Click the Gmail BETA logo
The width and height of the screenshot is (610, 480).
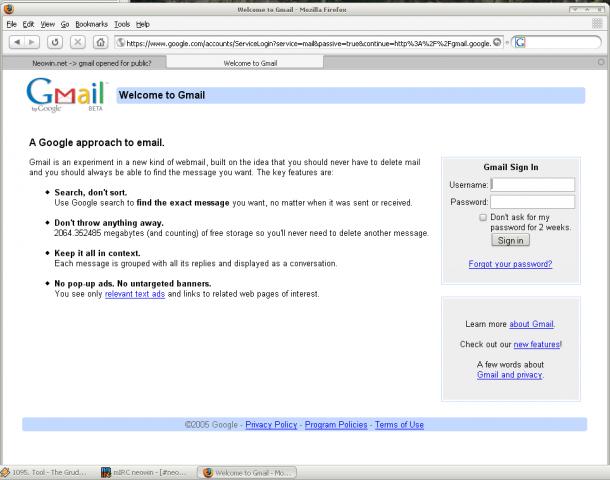[67, 95]
